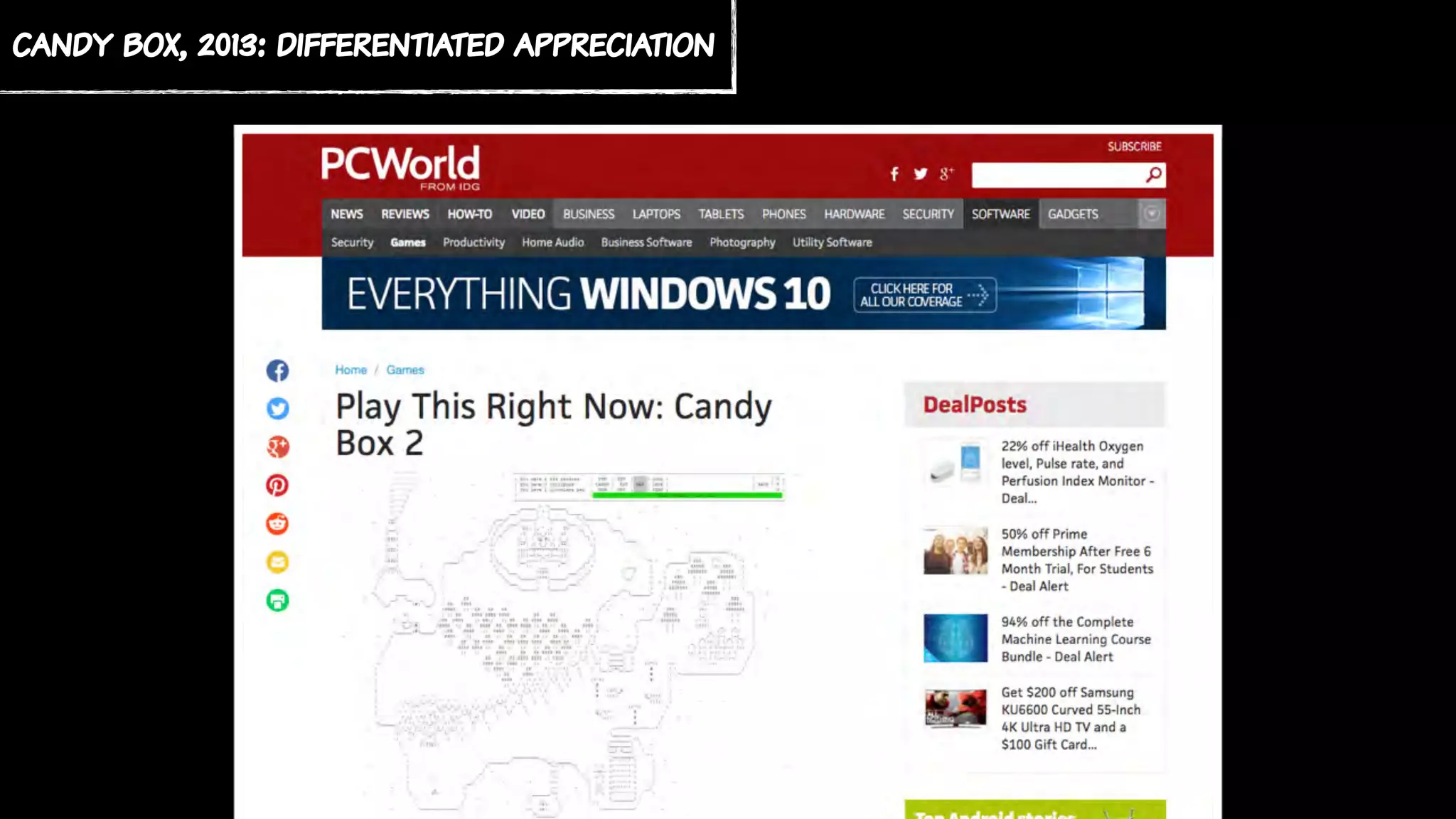Select Business Software submenu item

(646, 242)
